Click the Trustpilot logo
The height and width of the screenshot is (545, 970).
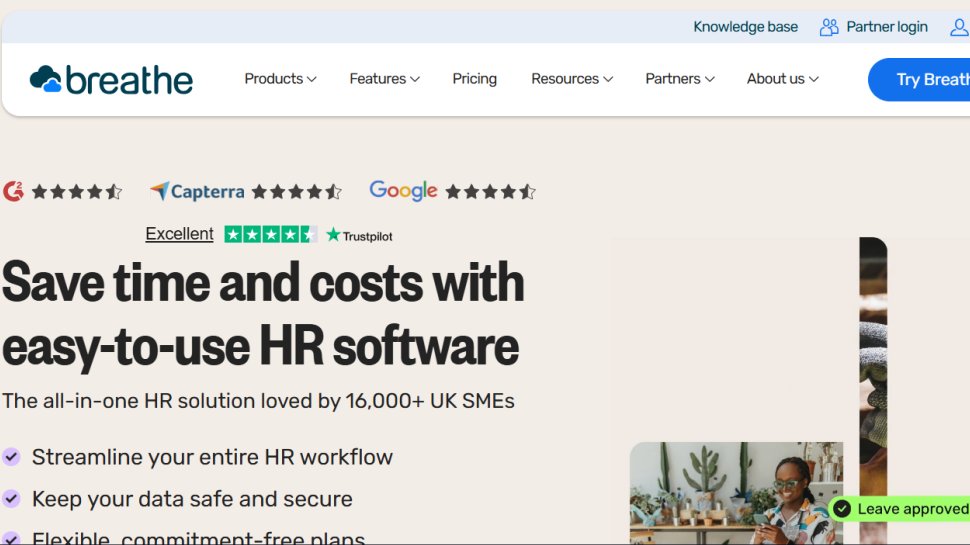tap(359, 236)
